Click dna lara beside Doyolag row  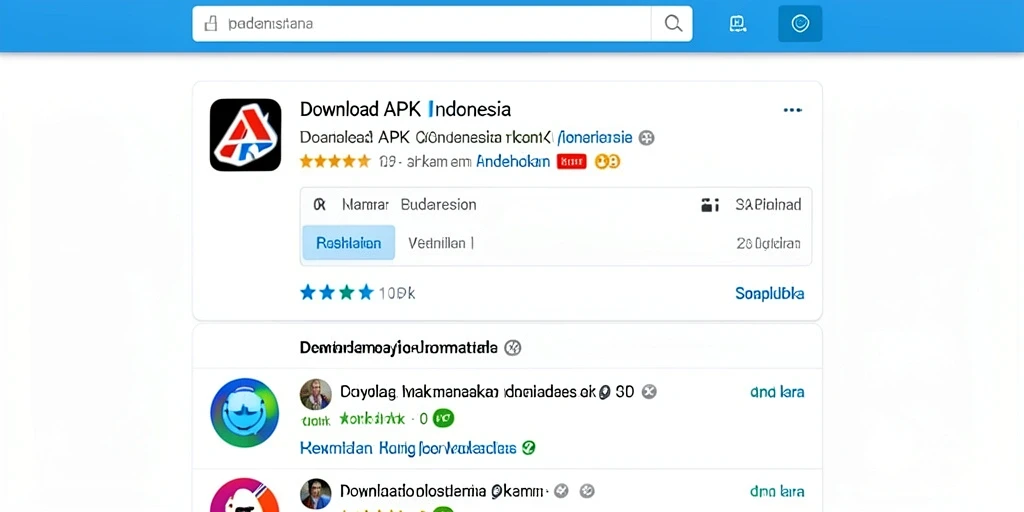coord(777,392)
